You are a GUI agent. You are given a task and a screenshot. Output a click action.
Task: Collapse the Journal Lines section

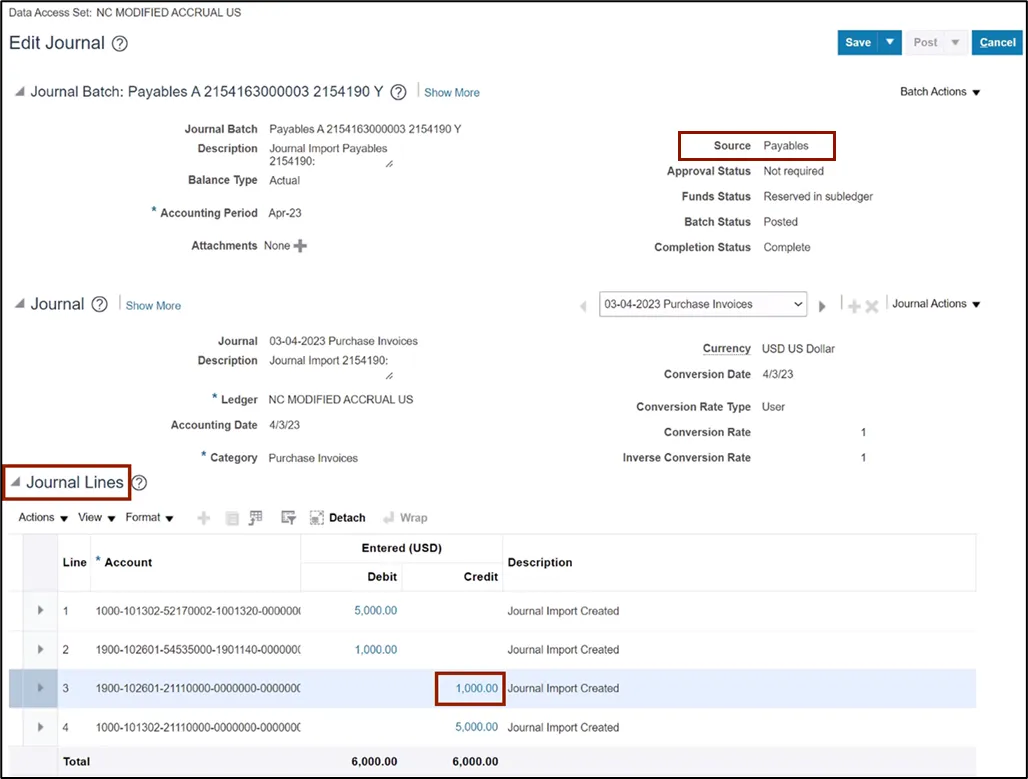[16, 483]
